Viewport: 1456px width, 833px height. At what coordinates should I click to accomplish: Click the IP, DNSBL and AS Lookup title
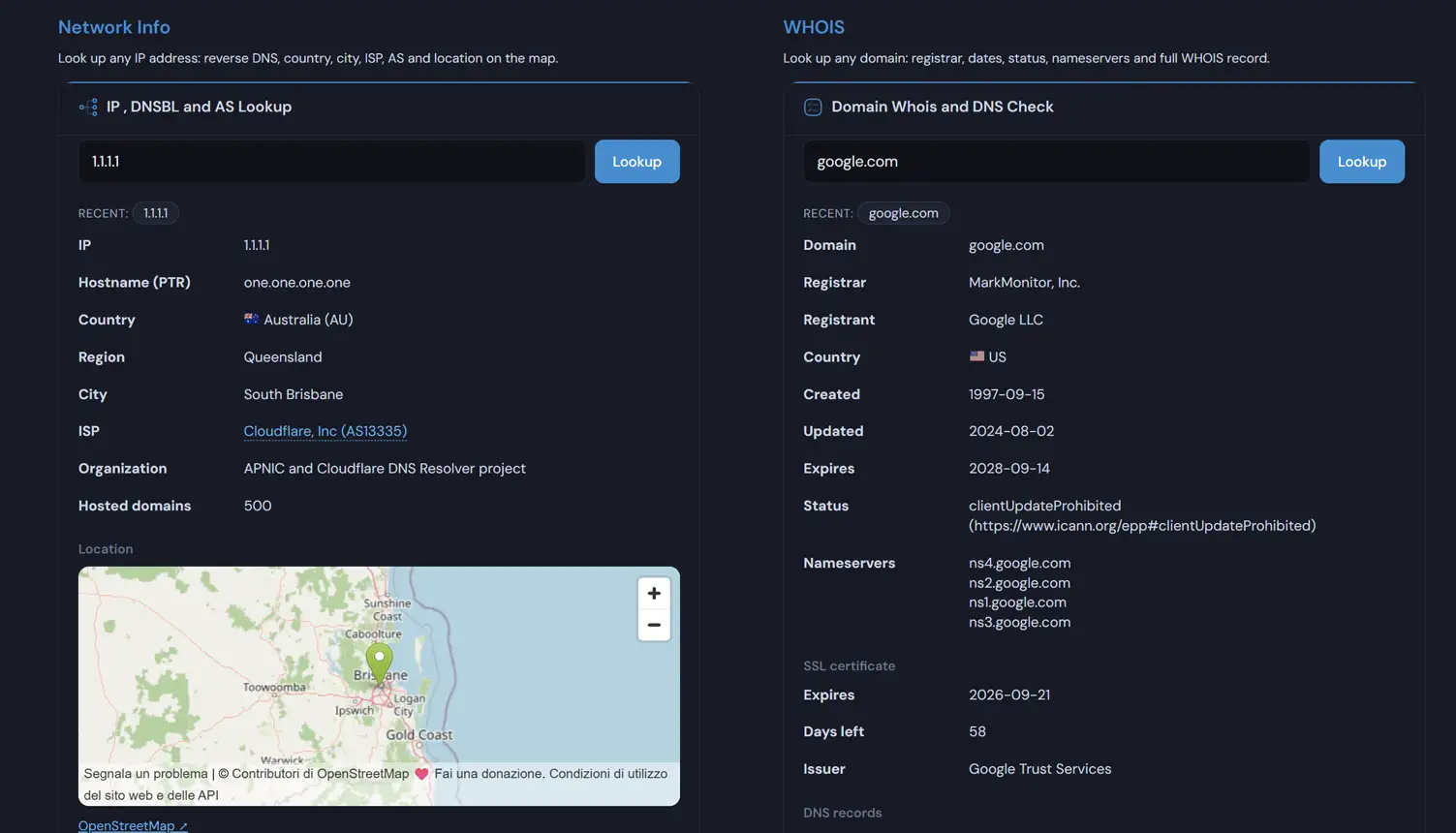199,107
